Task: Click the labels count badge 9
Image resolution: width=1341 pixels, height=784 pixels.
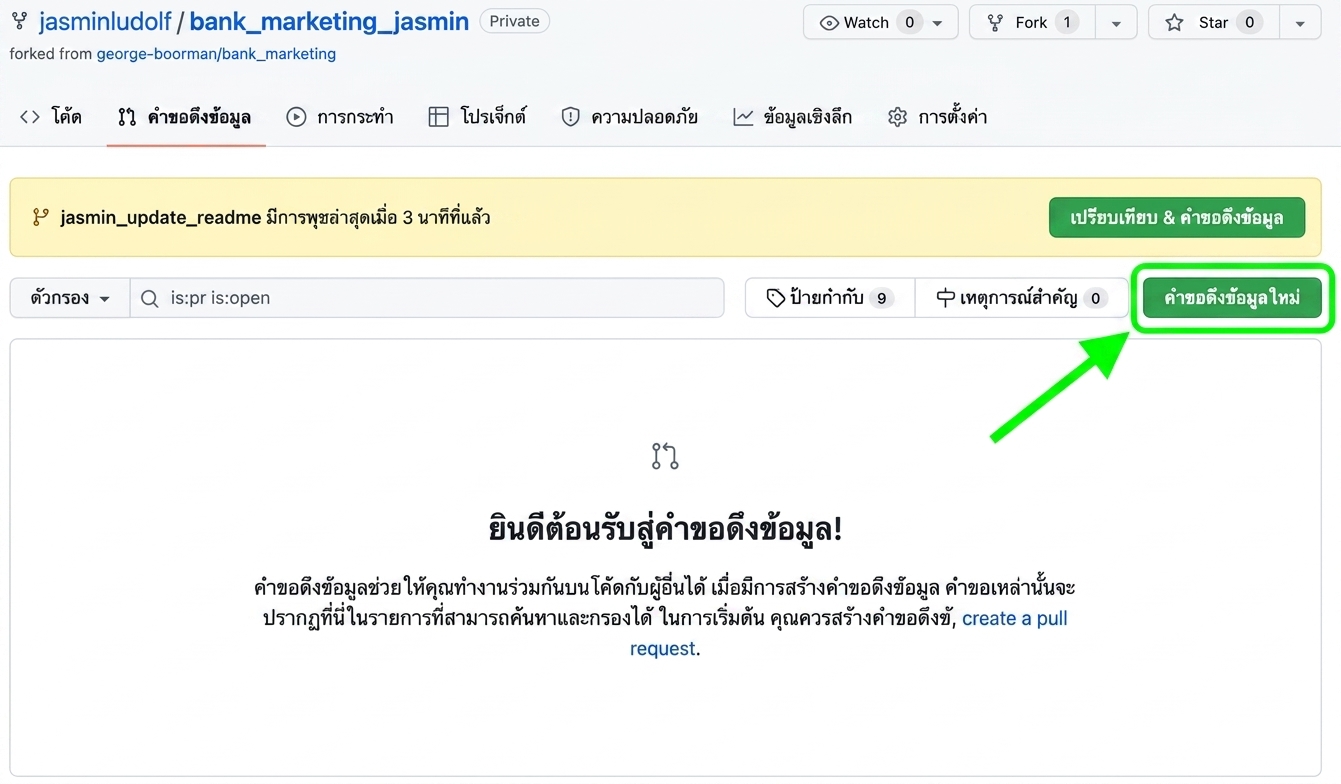Action: coord(881,298)
